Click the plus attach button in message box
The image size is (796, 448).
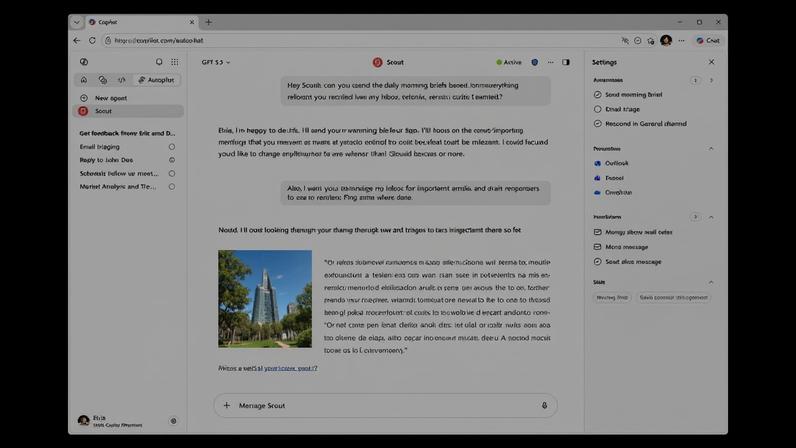[x=227, y=405]
